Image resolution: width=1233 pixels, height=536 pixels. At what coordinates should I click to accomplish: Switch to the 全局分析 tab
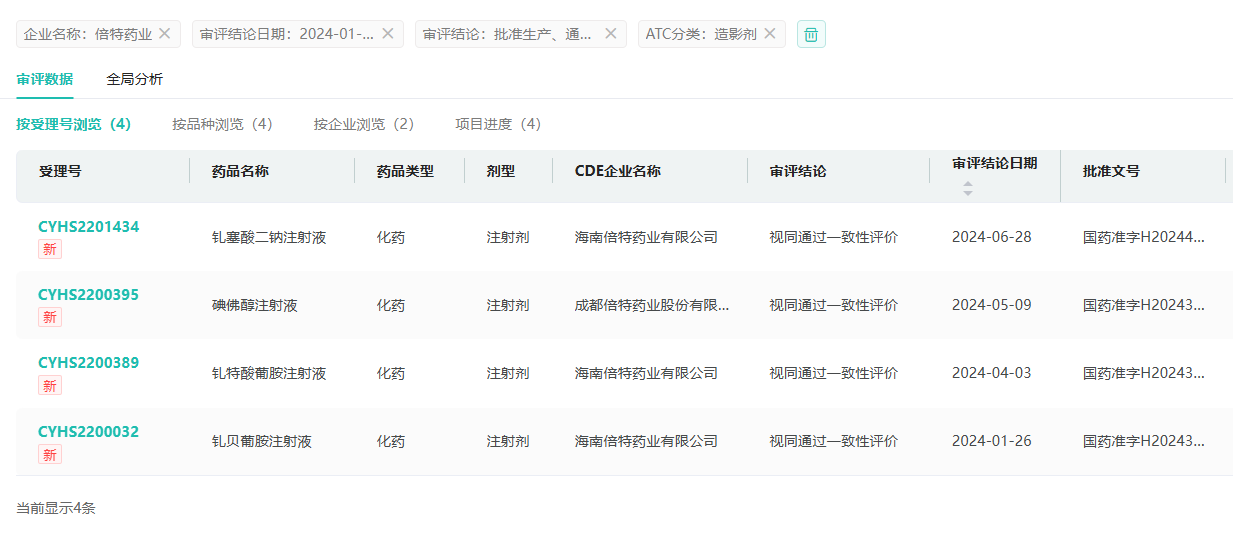coord(135,79)
